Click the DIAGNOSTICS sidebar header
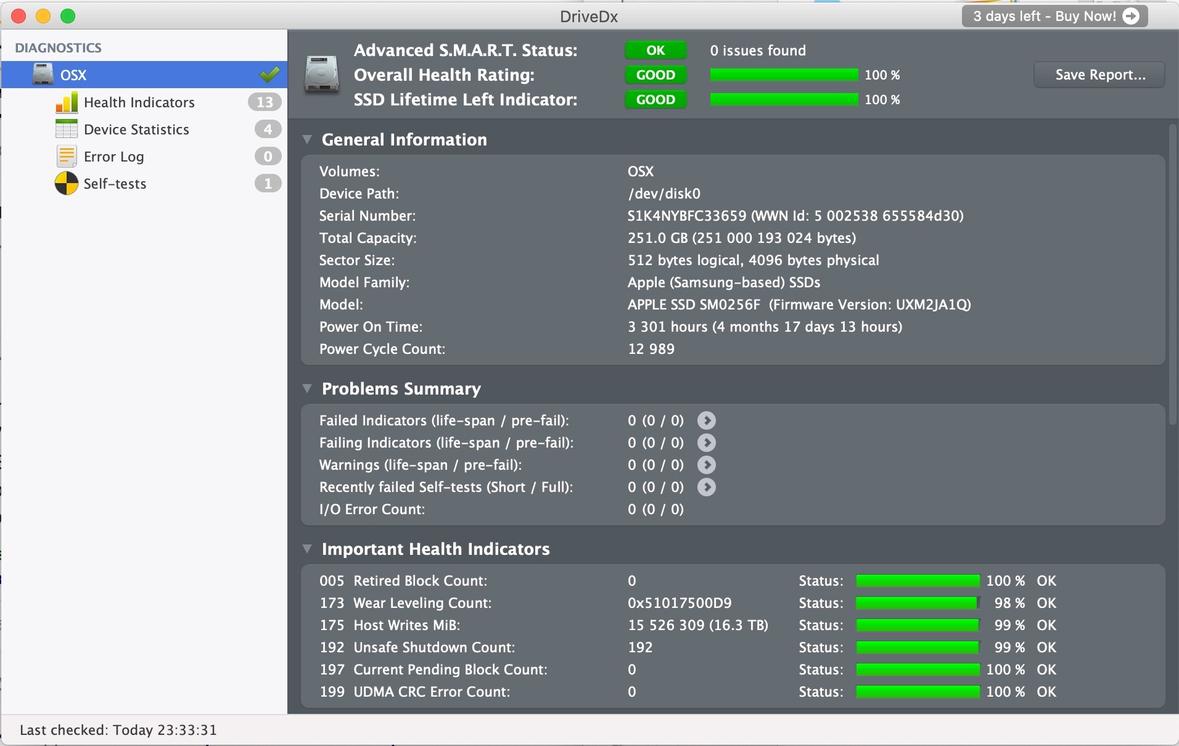The width and height of the screenshot is (1179, 746). coord(58,47)
